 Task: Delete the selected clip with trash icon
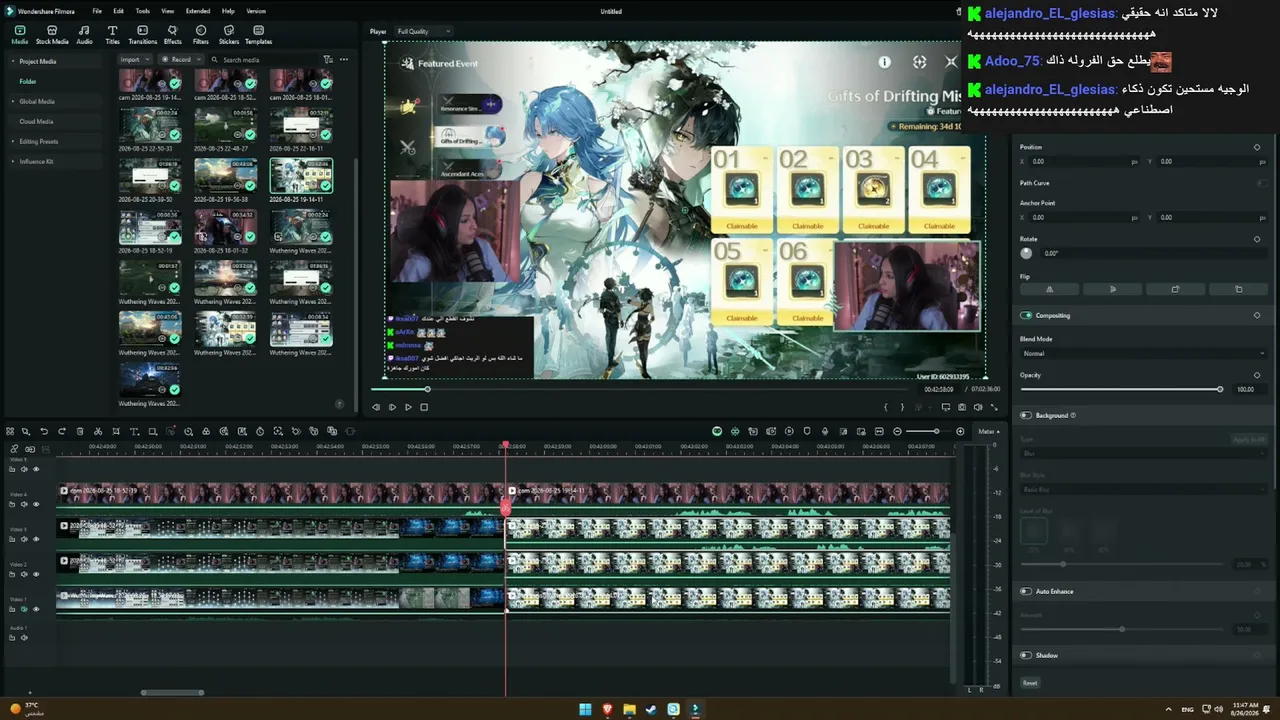[x=80, y=431]
